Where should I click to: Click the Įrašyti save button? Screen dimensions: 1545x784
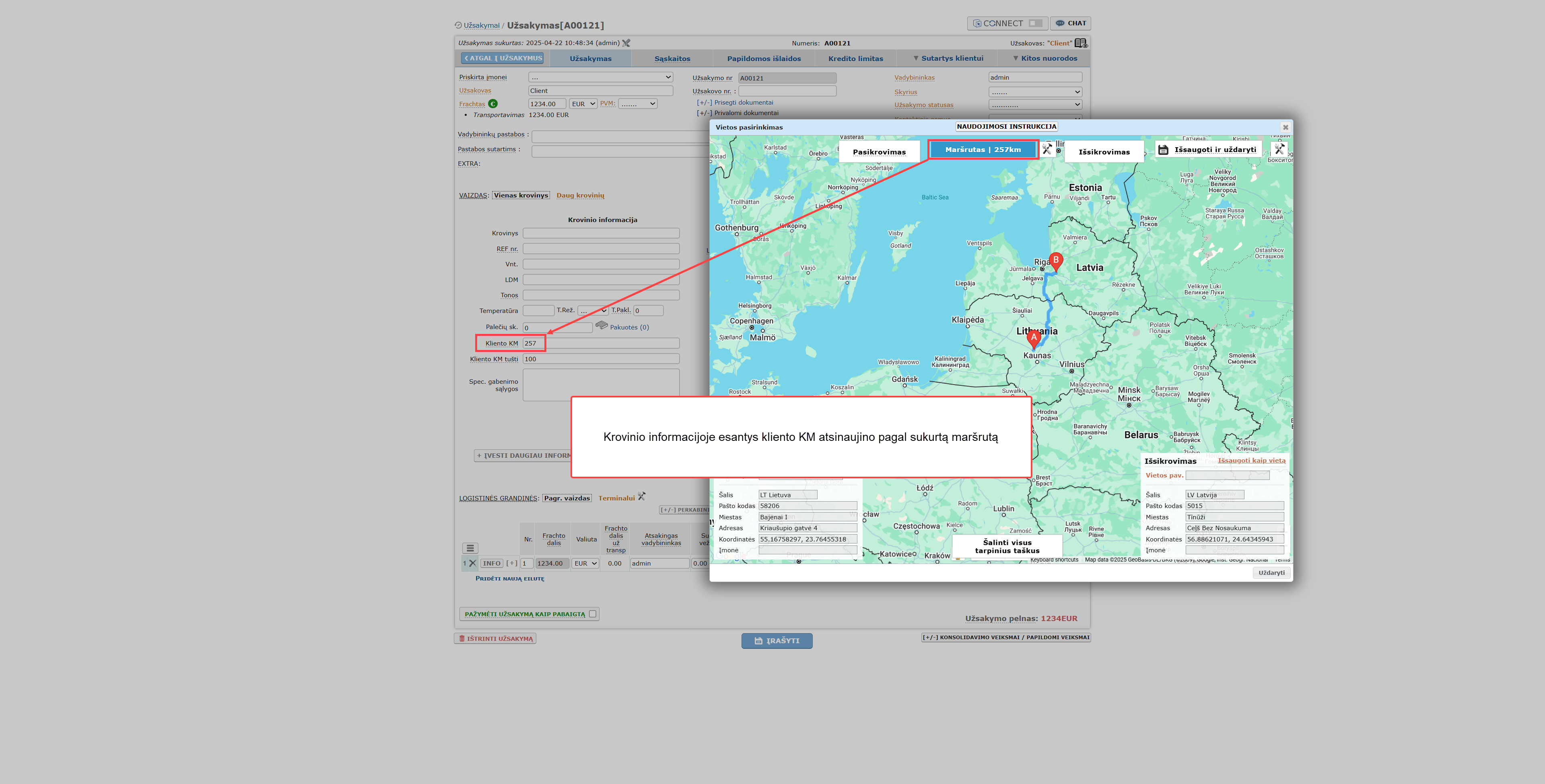777,641
